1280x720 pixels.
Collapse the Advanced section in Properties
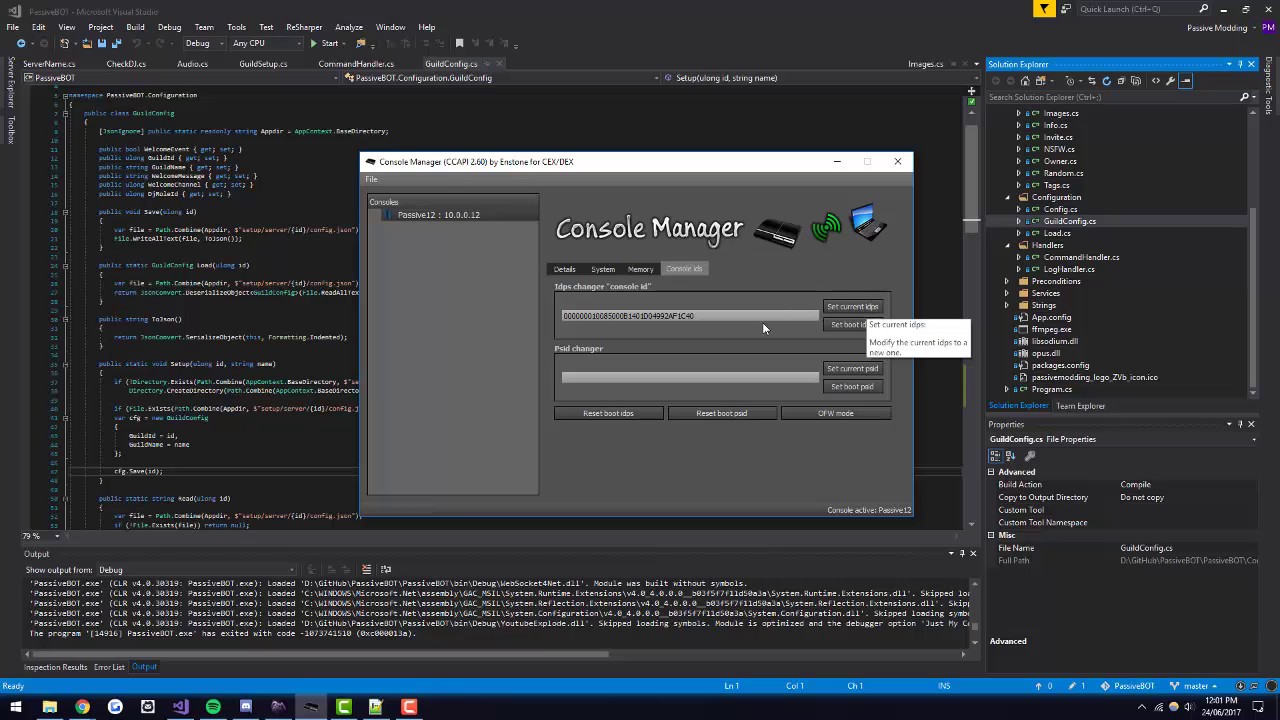992,472
